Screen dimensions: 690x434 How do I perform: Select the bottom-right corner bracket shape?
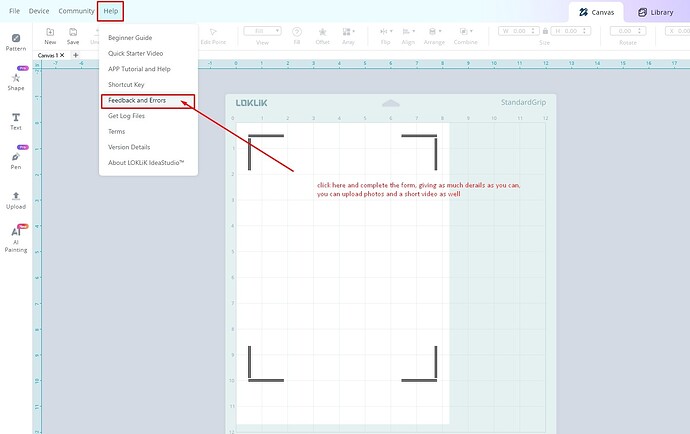click(419, 364)
